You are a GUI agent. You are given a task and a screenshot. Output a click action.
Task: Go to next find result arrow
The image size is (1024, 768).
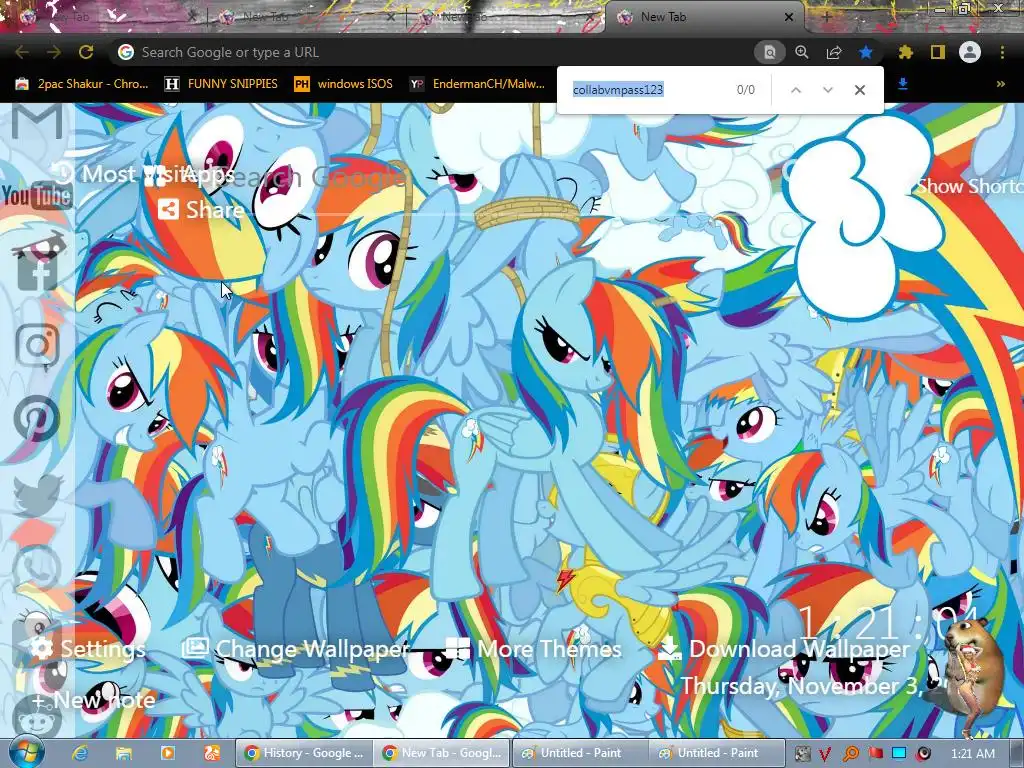827,90
